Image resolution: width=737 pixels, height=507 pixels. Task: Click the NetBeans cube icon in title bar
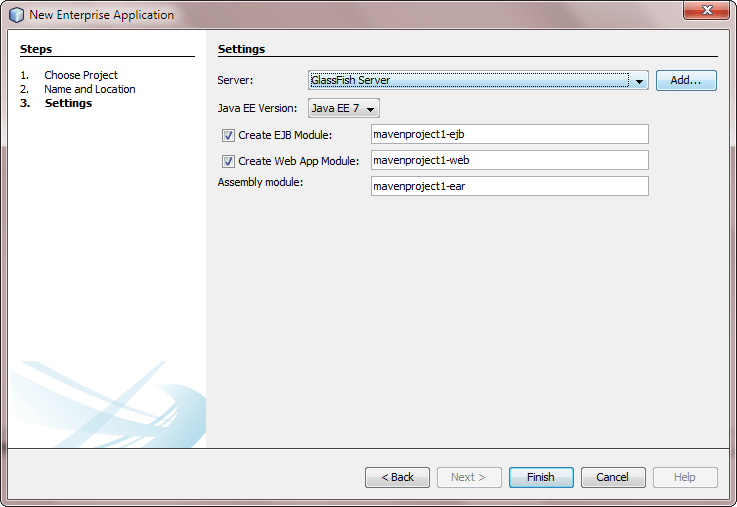tap(16, 15)
